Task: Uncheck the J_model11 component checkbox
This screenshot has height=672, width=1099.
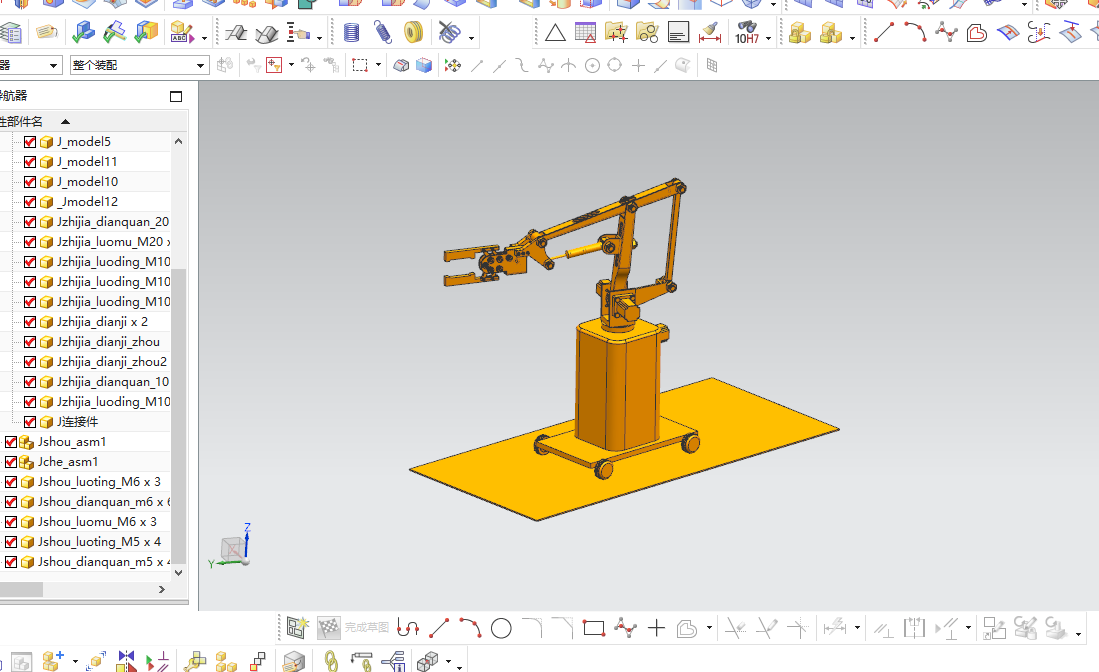Action: pos(29,162)
